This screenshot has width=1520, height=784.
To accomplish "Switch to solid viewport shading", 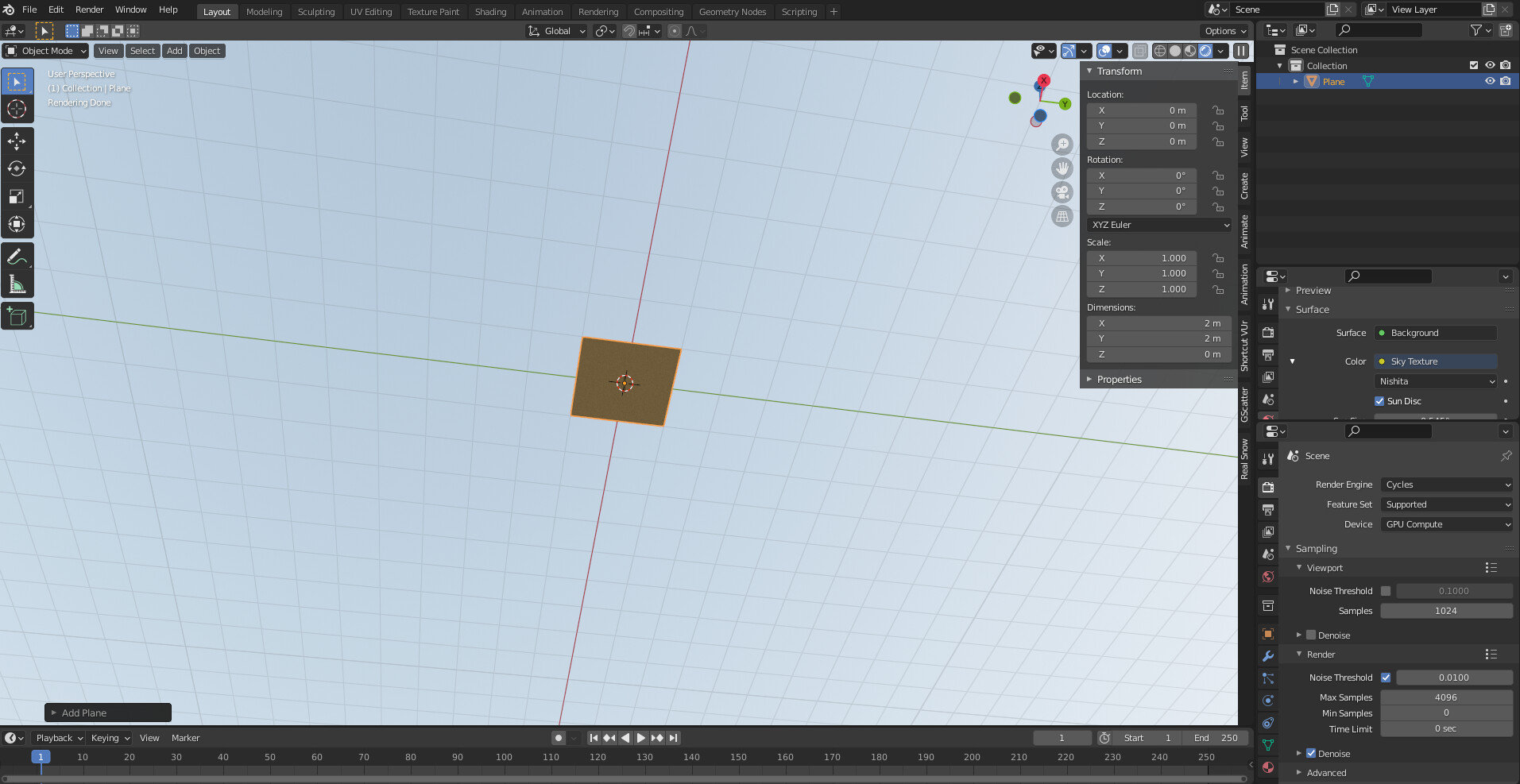I will click(x=1175, y=51).
